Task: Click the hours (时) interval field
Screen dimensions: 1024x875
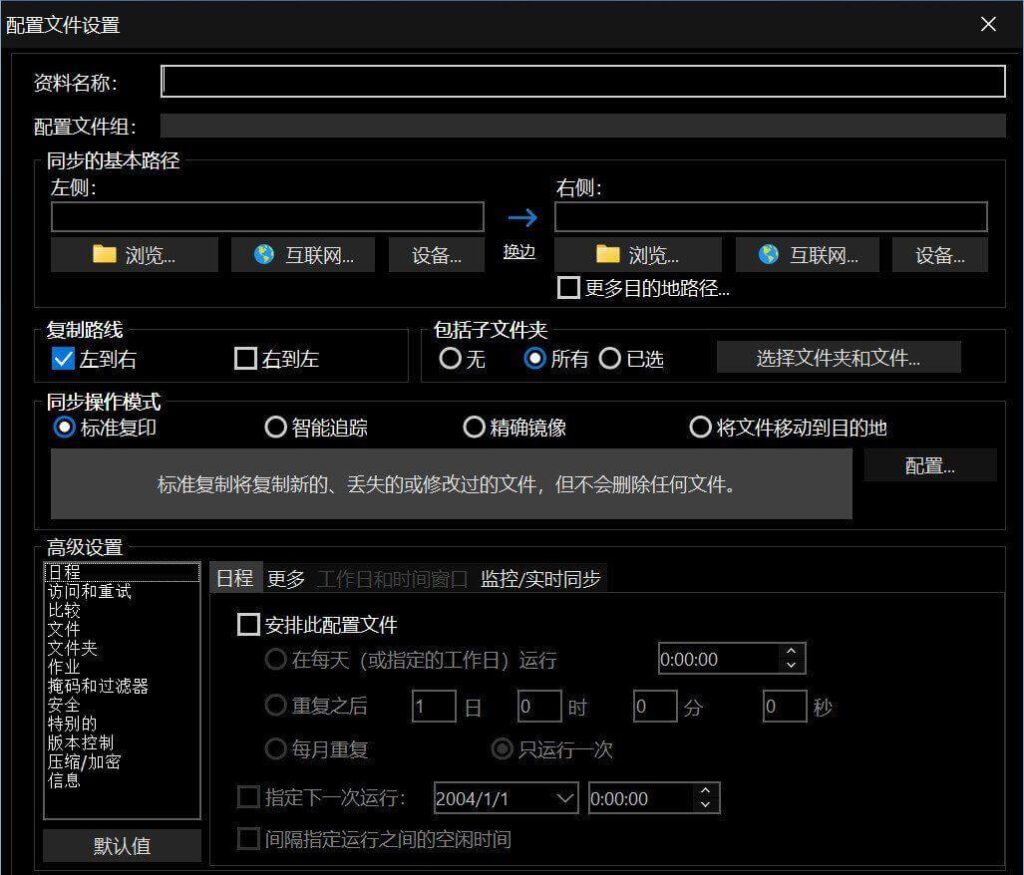Action: [x=539, y=706]
